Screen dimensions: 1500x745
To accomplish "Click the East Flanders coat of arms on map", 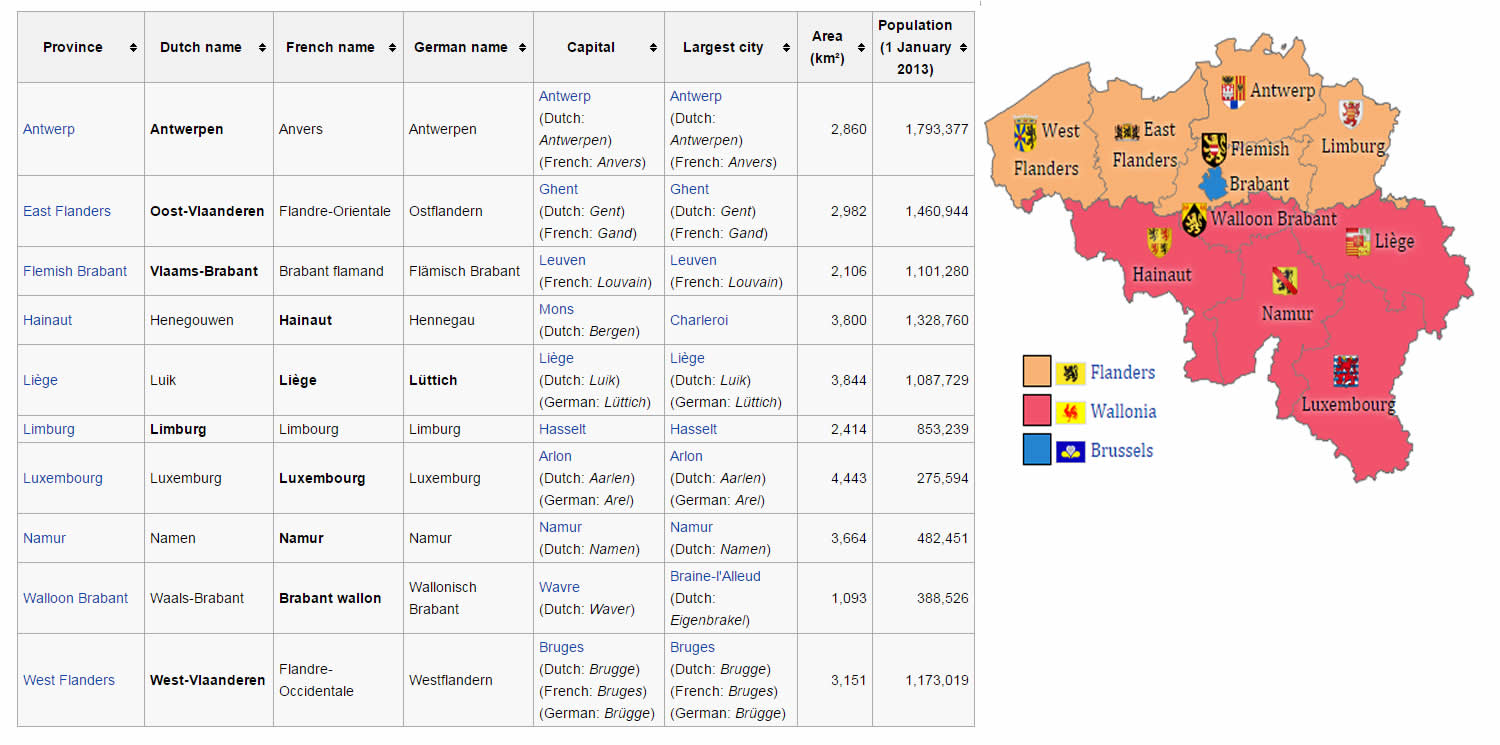I will tap(1126, 131).
